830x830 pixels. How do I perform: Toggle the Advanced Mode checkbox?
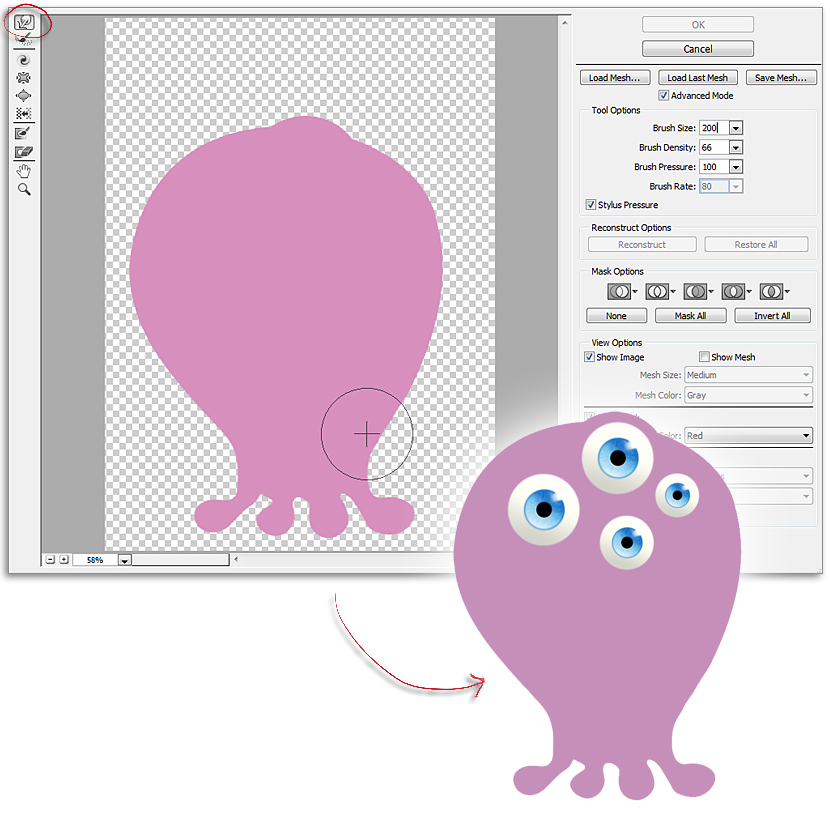tap(663, 95)
